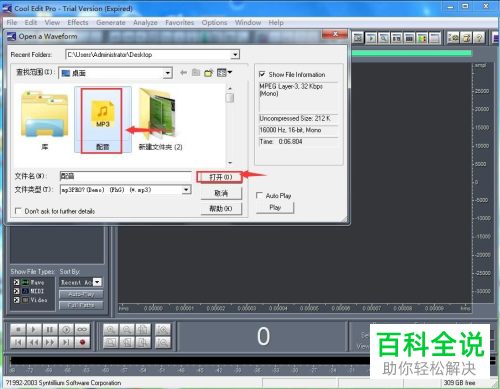Open the Generate menu

[111, 23]
